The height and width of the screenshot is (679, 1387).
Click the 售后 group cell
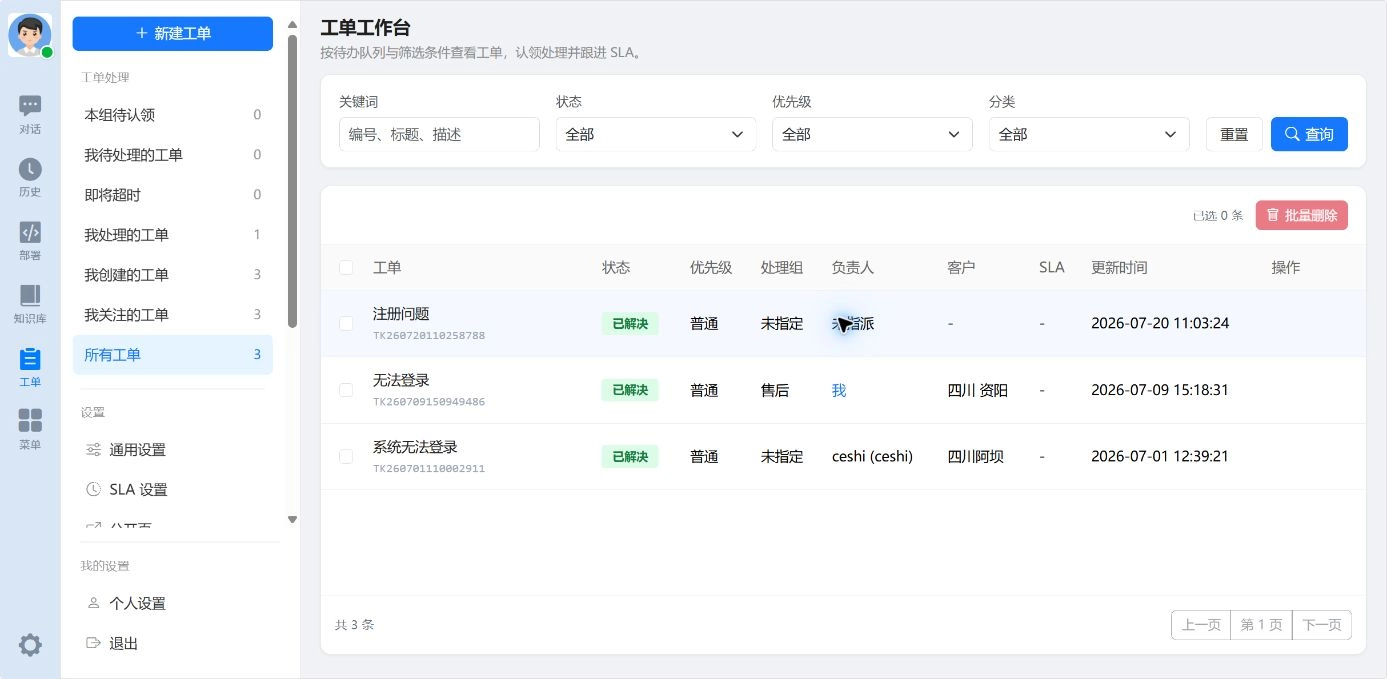[x=775, y=391]
